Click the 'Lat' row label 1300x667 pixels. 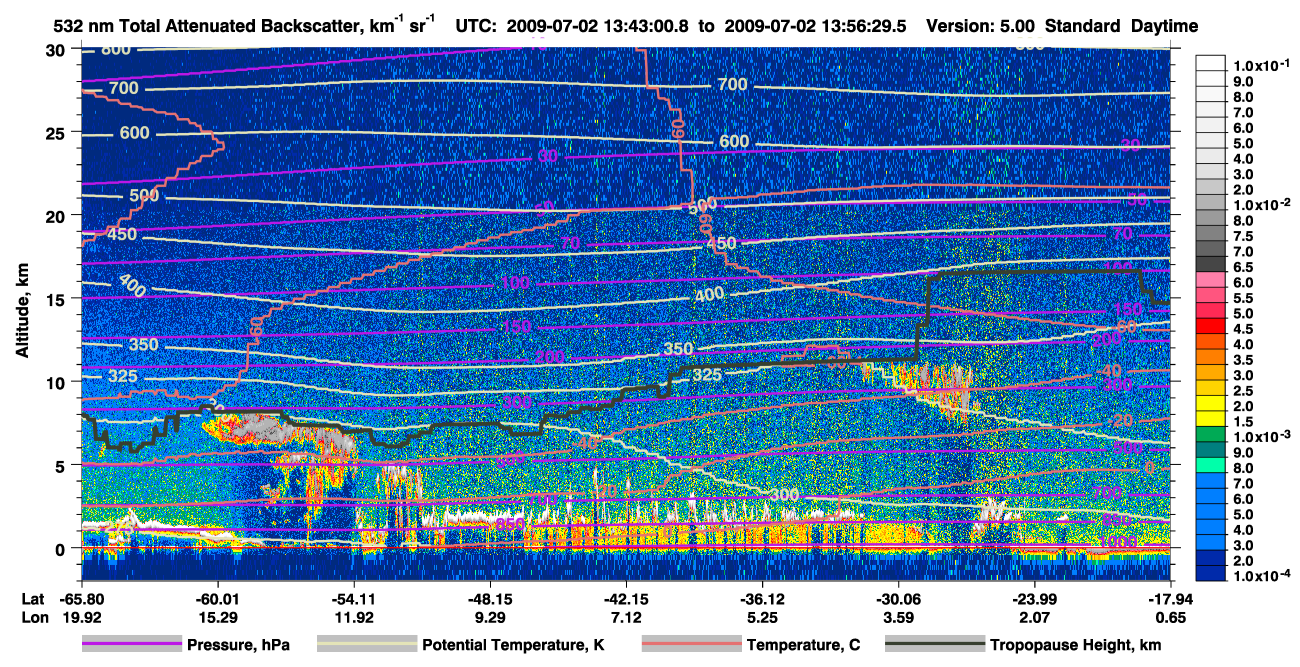click(x=33, y=600)
